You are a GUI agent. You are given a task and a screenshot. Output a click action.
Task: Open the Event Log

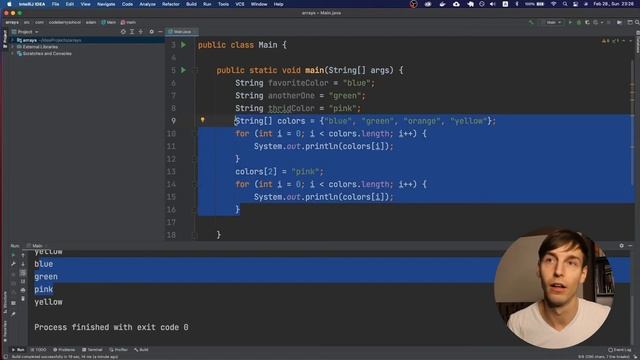(620, 350)
